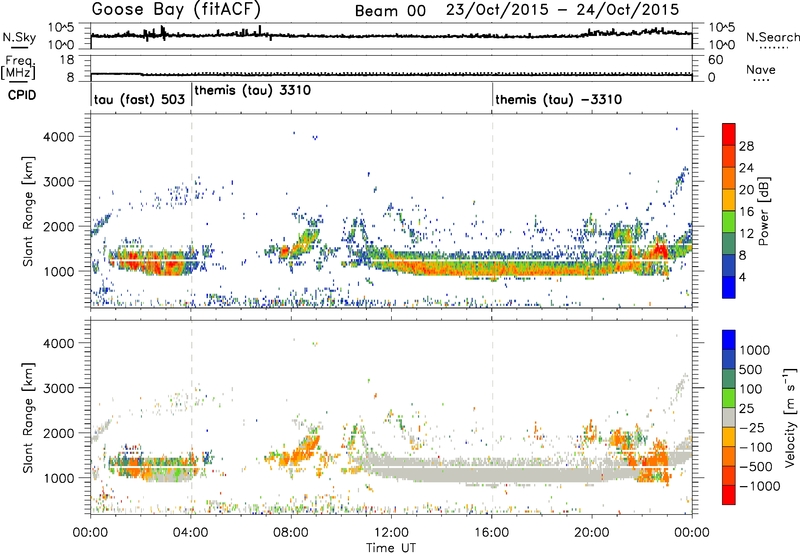Click the "2000" tick on velocity panel
Screen dimensions: 800x554
[x=58, y=433]
